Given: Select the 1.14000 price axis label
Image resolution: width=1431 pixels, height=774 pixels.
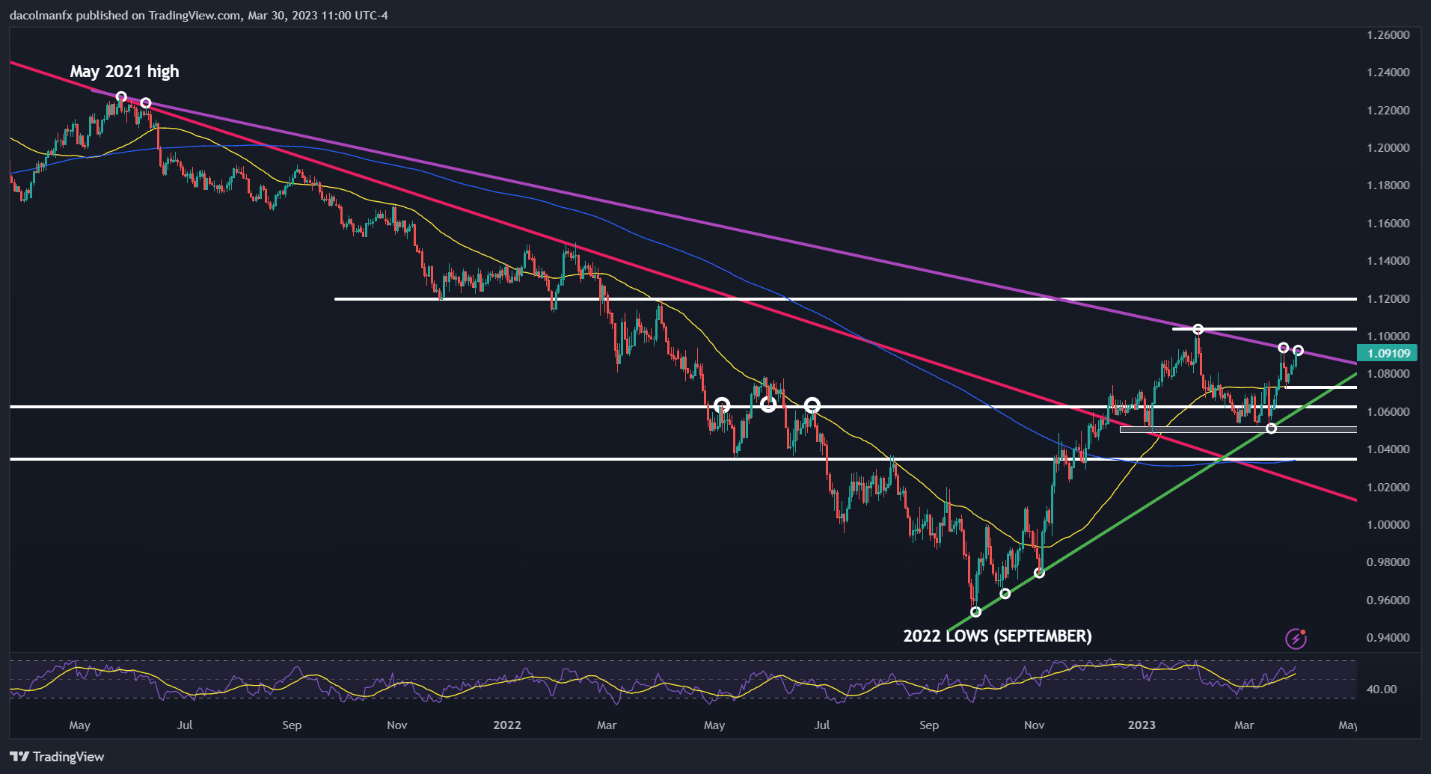Looking at the screenshot, I should coord(1387,261).
